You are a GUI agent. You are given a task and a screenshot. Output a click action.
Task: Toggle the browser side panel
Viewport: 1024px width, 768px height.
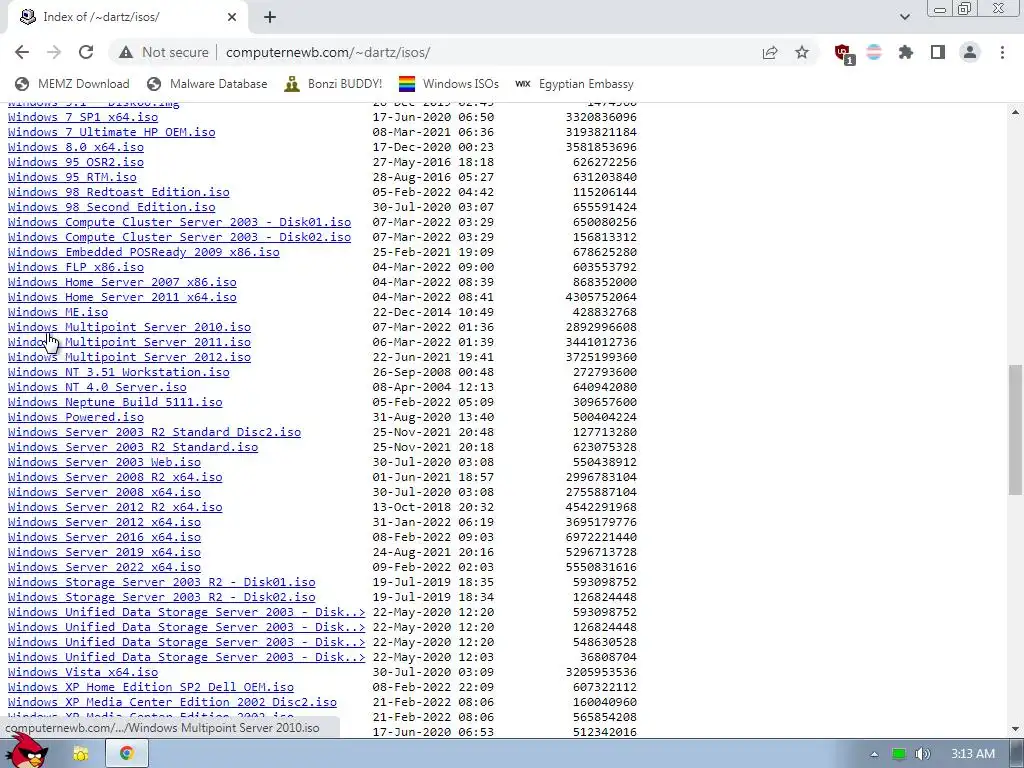point(938,52)
